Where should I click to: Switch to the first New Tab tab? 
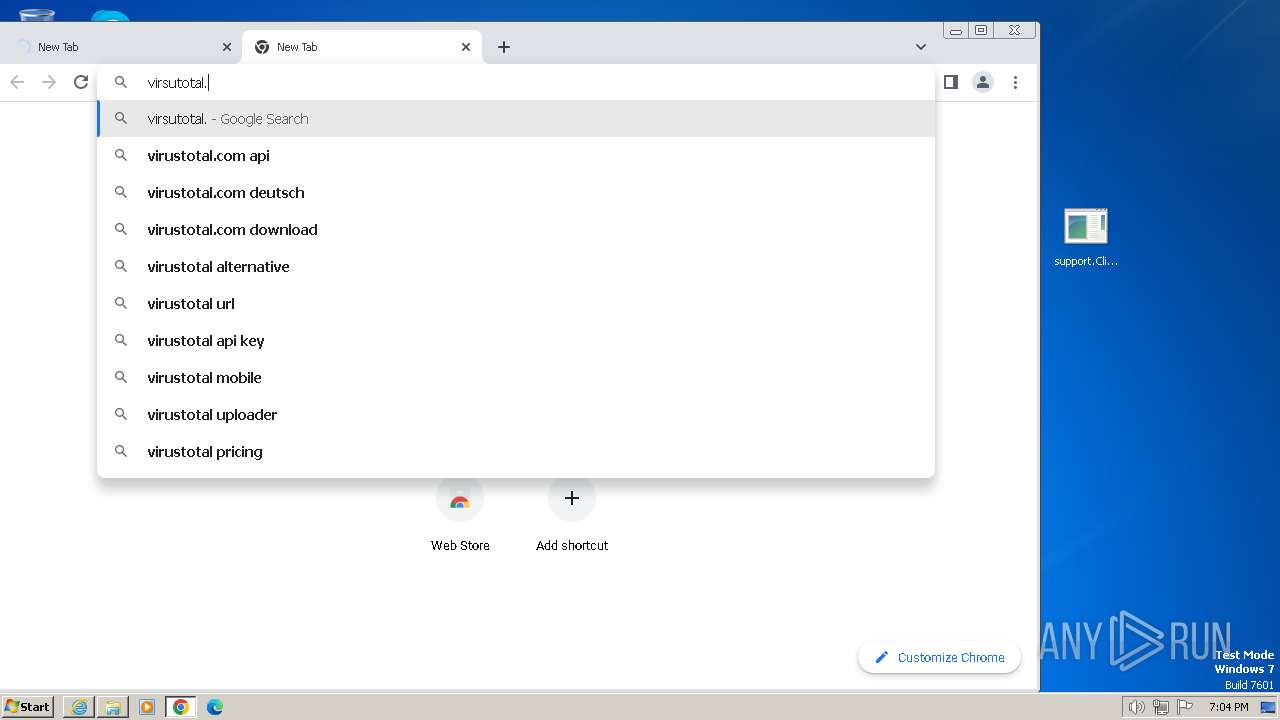[120, 47]
